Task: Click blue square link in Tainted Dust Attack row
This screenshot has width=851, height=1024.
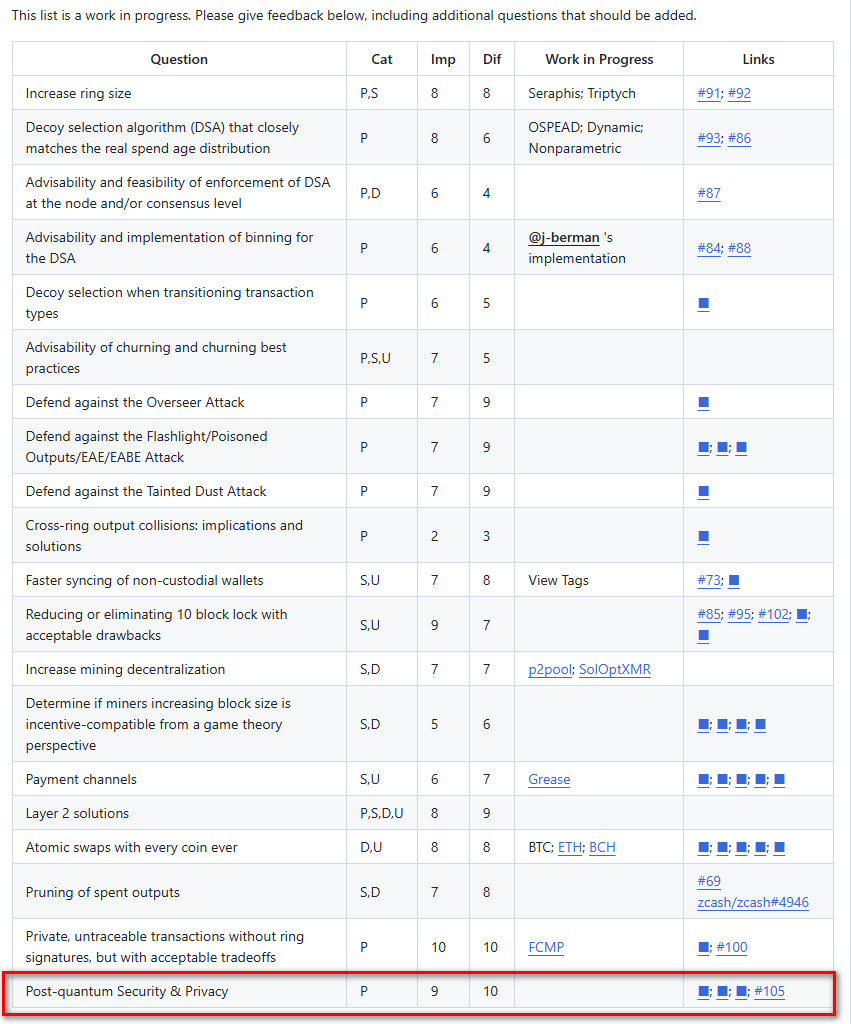Action: click(x=703, y=491)
